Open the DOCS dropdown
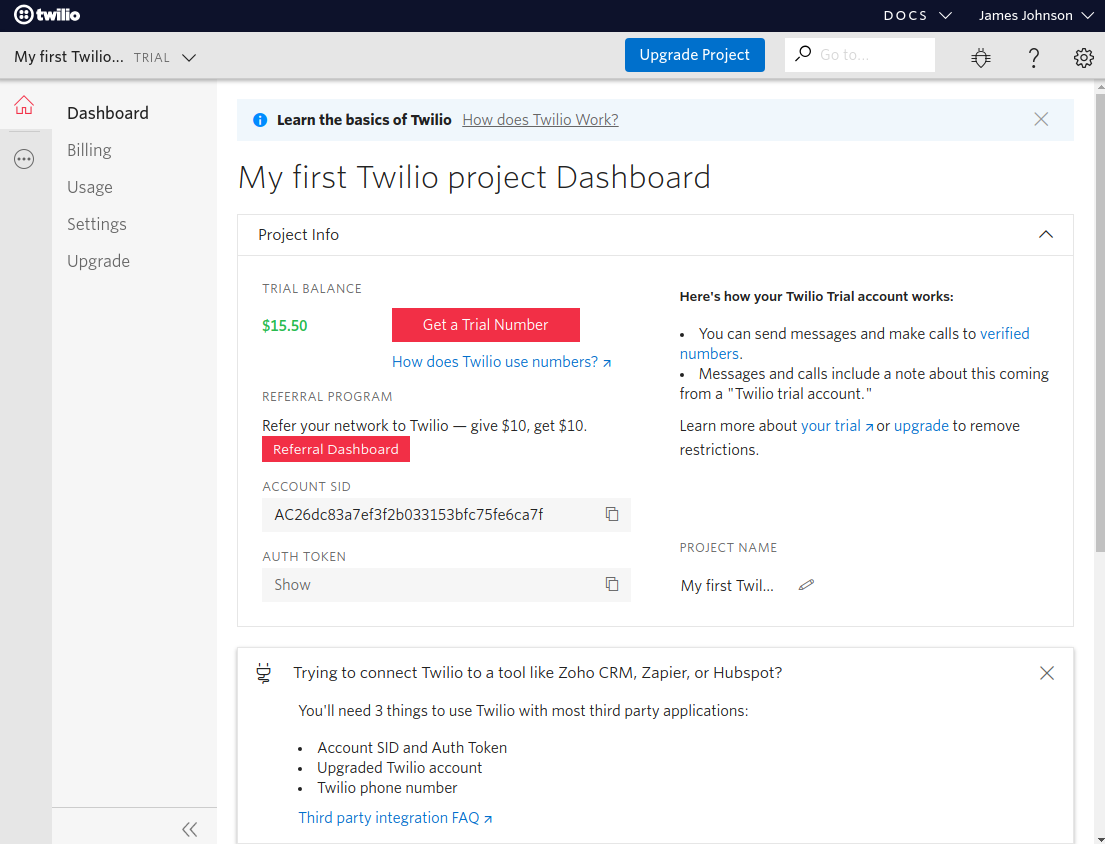This screenshot has width=1105, height=844. (x=918, y=15)
